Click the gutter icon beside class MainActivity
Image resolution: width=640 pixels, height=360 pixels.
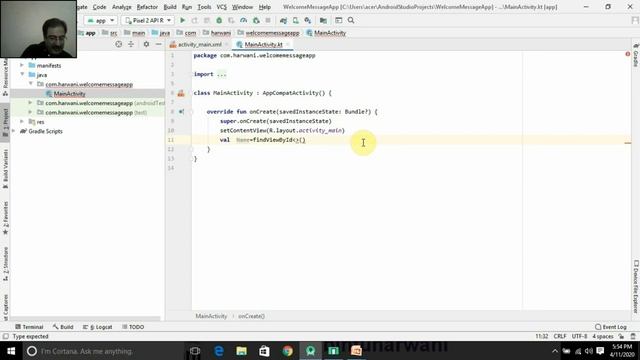tap(181, 93)
